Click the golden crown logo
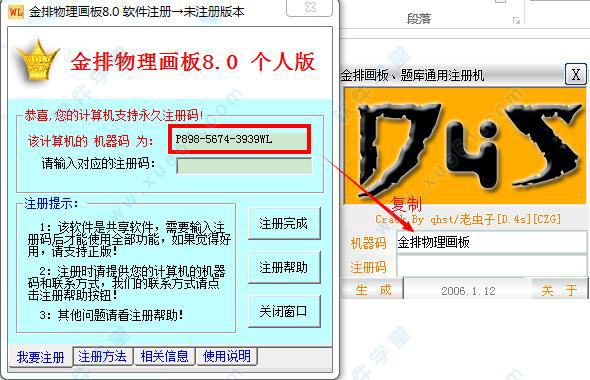Viewport: 590px width, 380px height. [x=38, y=60]
